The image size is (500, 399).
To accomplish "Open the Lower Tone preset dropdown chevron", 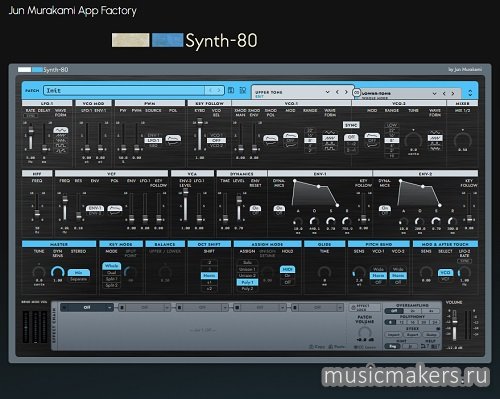I will click(x=434, y=94).
